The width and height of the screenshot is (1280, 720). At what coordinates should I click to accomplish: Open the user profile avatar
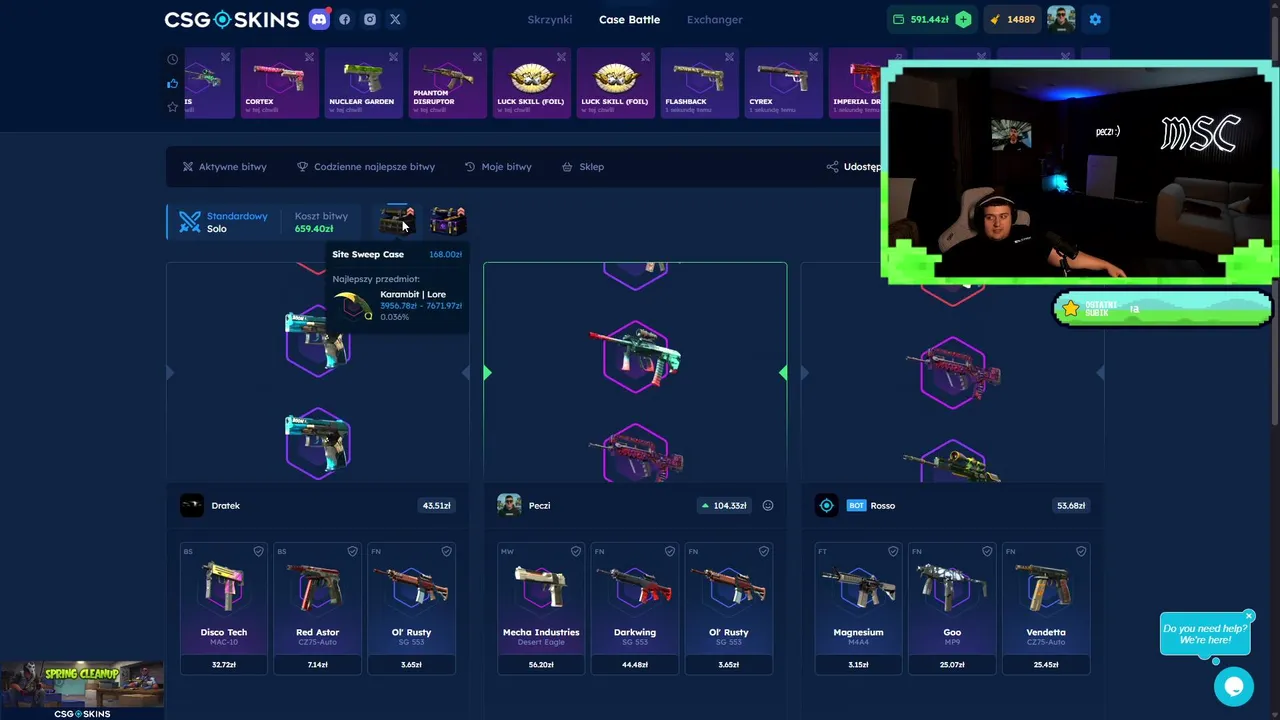(1061, 19)
